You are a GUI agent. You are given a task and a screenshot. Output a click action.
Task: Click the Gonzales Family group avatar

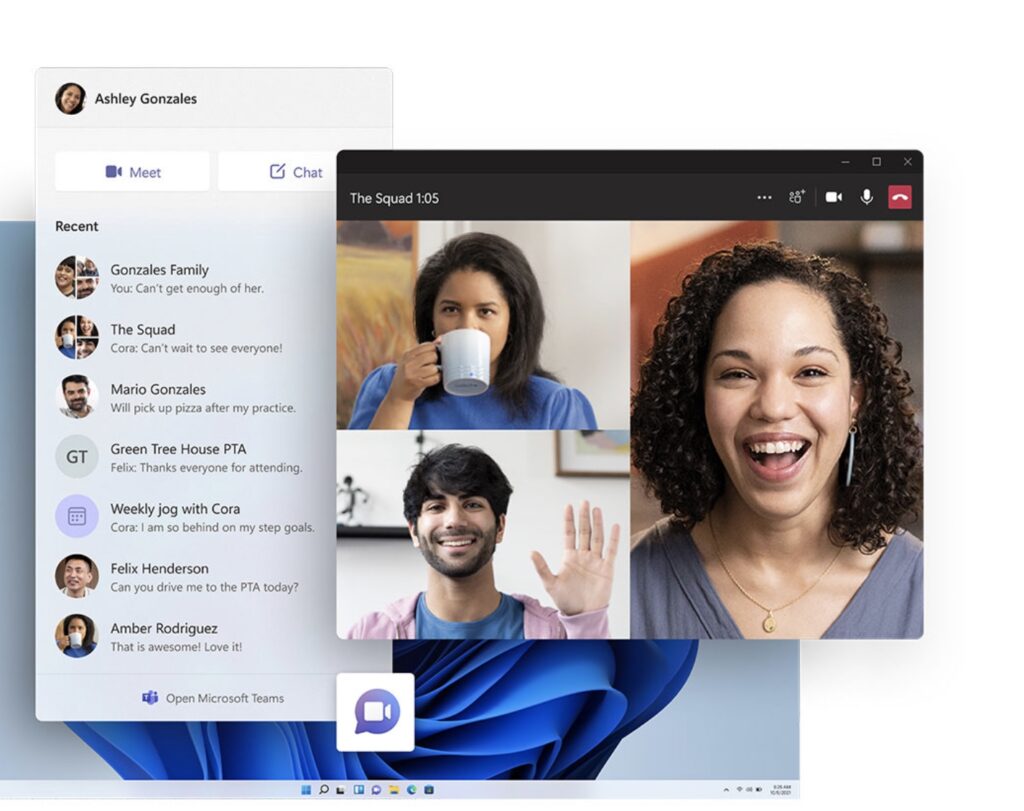pyautogui.click(x=76, y=278)
